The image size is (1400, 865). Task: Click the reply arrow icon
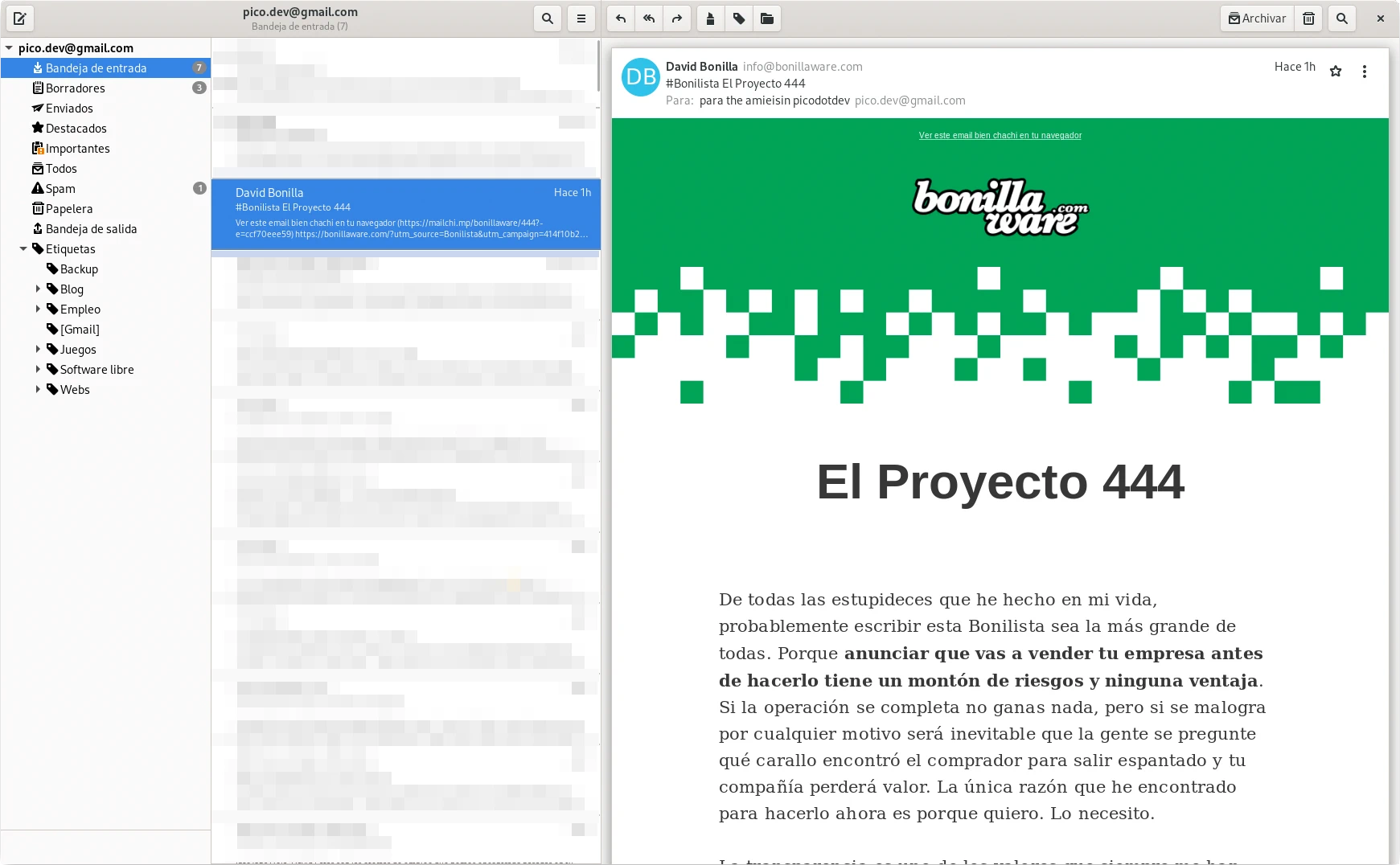tap(621, 18)
